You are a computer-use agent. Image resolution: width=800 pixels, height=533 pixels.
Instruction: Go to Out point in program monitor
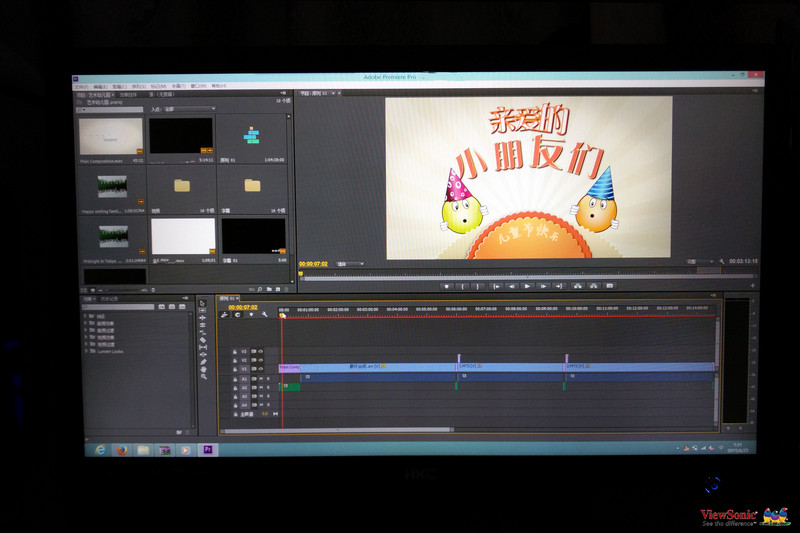tap(559, 286)
